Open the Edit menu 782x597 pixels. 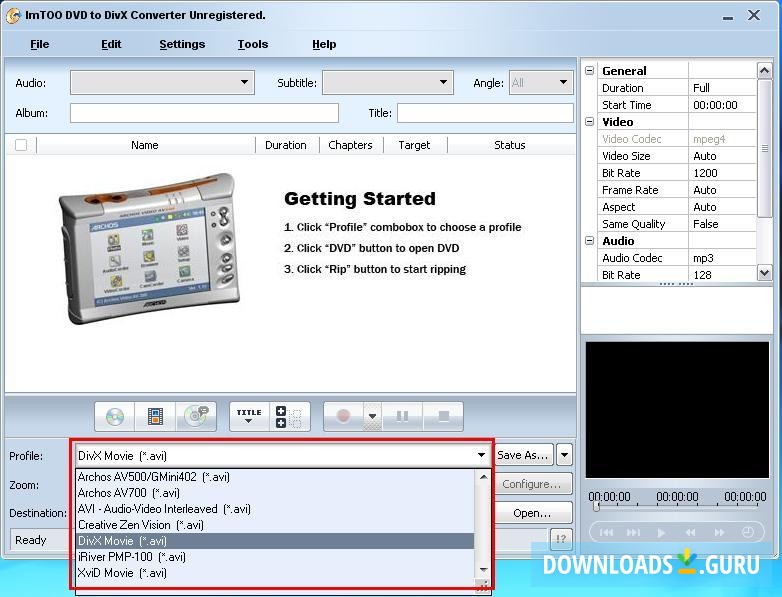[111, 44]
